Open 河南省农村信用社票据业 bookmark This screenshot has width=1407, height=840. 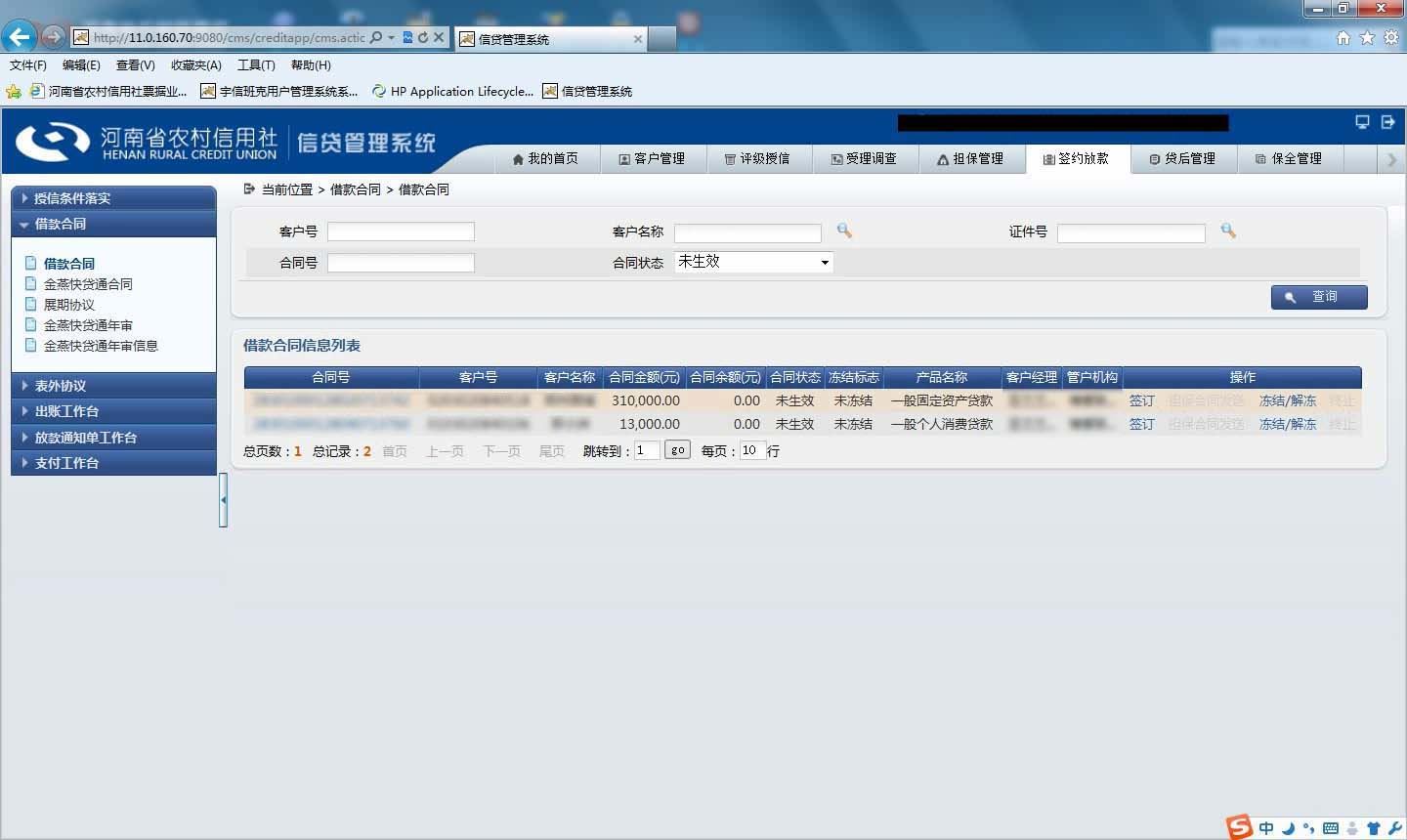coord(108,91)
